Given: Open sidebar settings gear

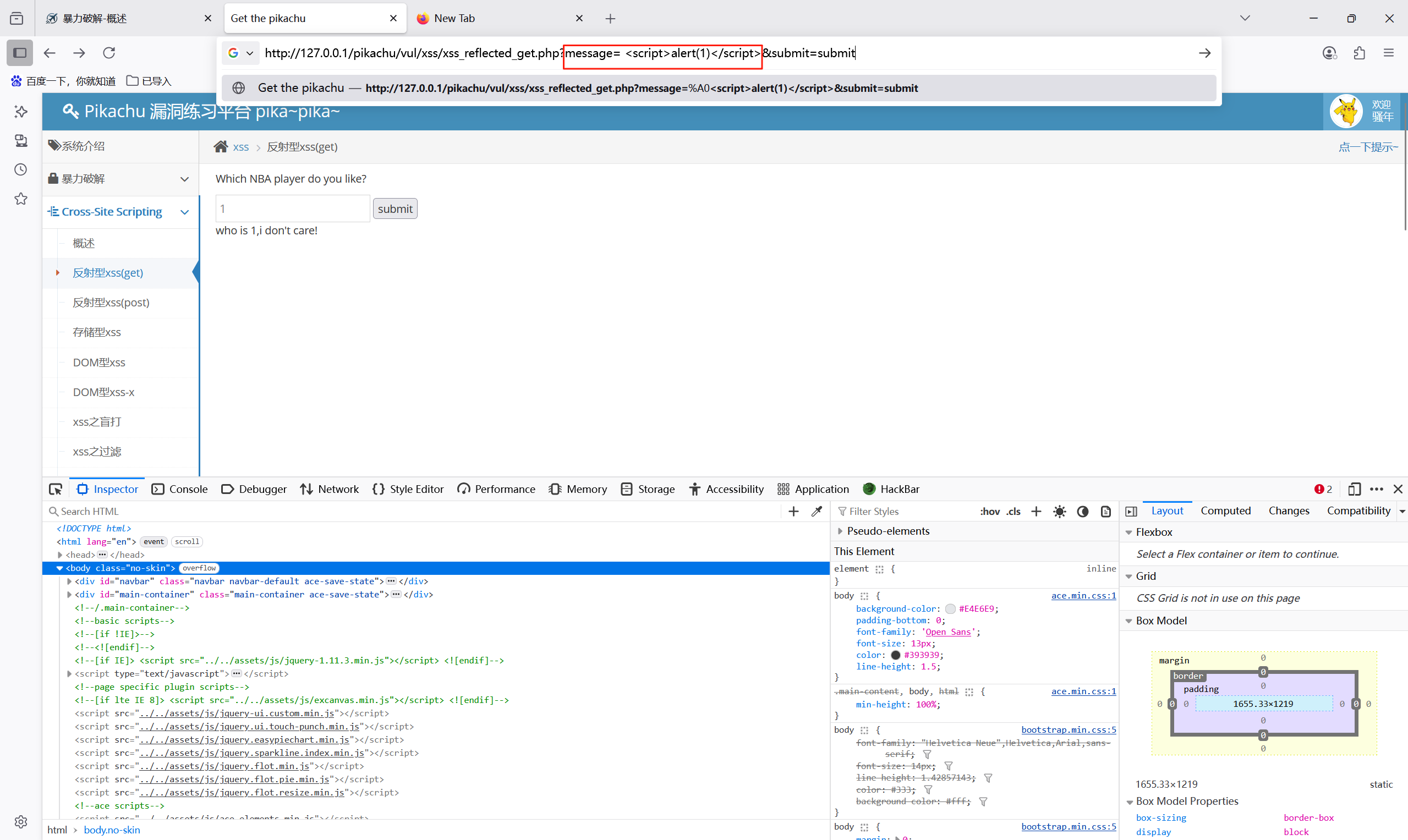Looking at the screenshot, I should (x=20, y=821).
